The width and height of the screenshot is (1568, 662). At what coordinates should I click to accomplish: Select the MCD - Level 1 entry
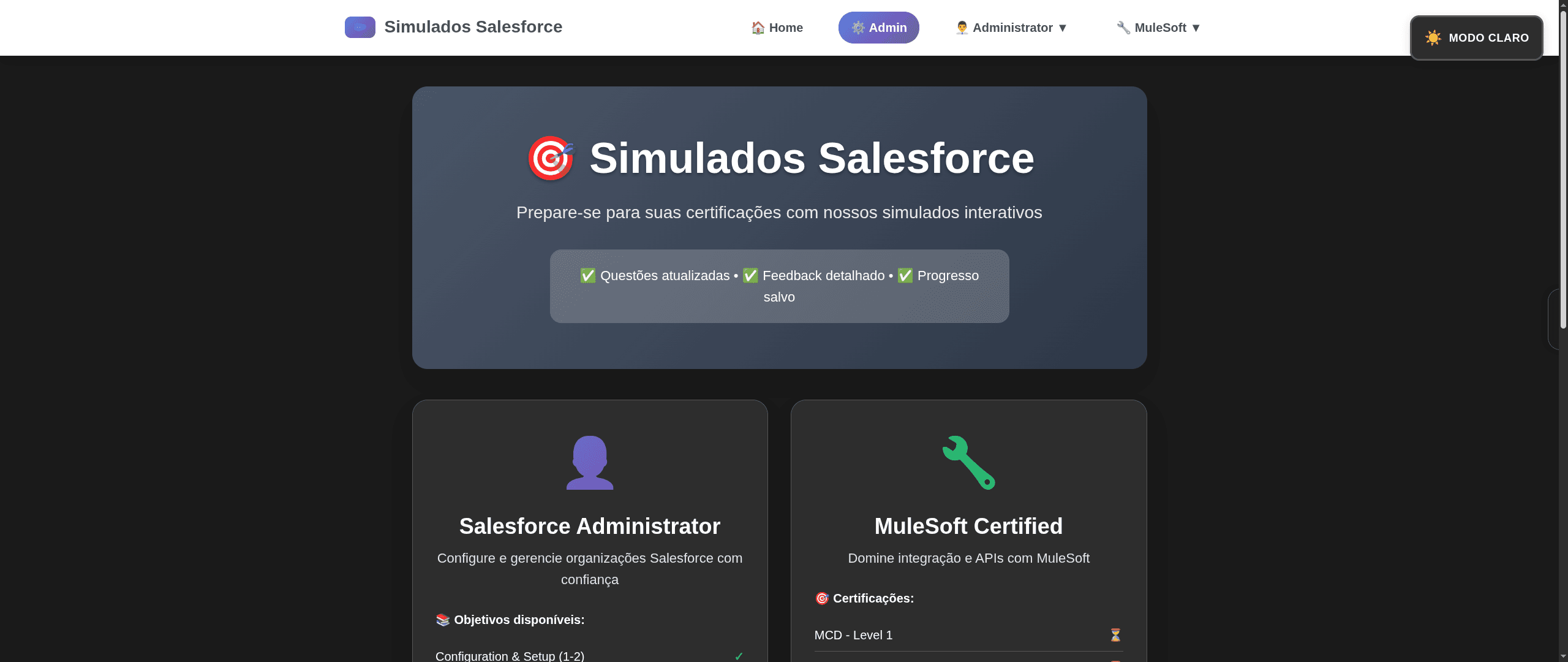853,635
